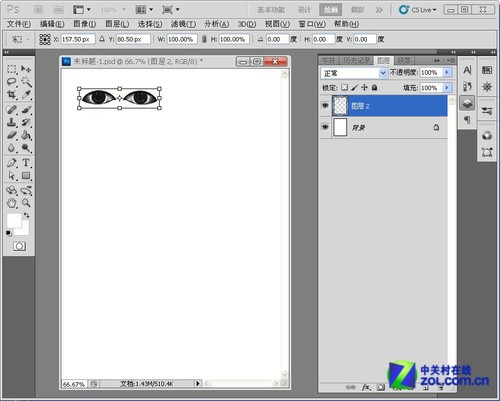Launch Bridge from the application bar
The height and width of the screenshot is (401, 500).
point(39,10)
